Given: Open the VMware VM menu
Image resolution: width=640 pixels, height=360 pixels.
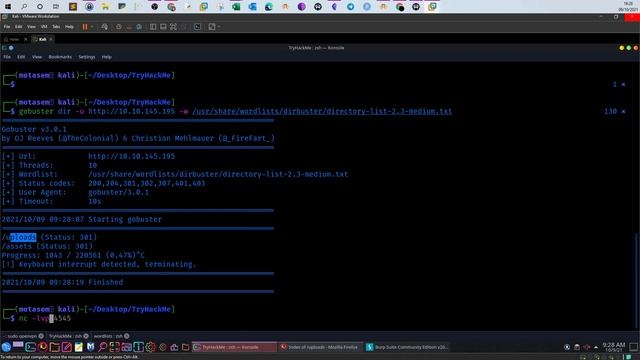Looking at the screenshot, I should (x=44, y=27).
